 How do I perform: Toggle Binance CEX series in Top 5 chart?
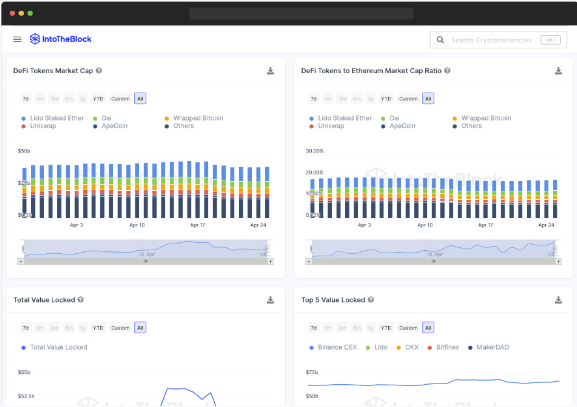click(333, 347)
